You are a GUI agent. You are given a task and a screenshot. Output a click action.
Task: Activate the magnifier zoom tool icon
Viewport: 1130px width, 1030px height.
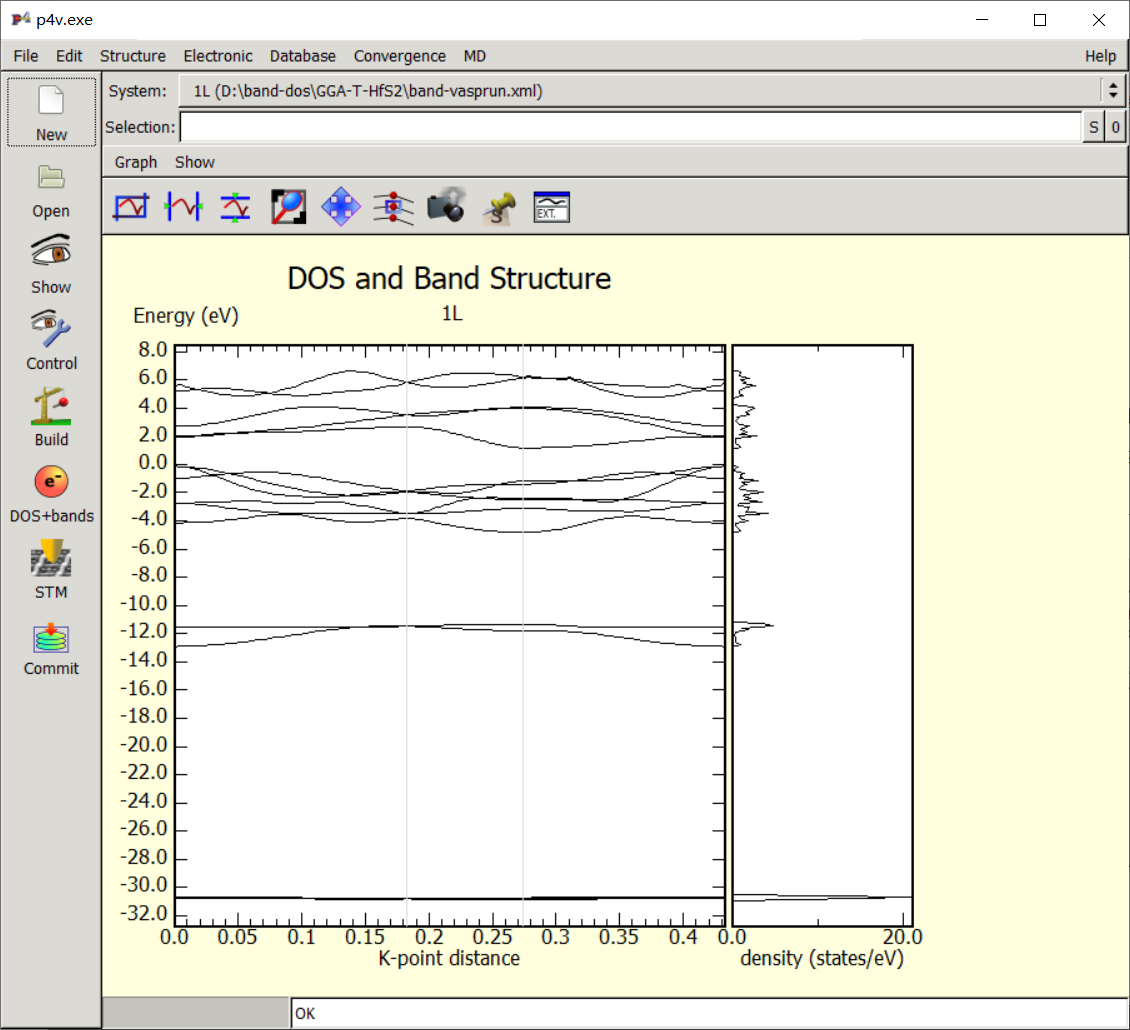click(288, 208)
